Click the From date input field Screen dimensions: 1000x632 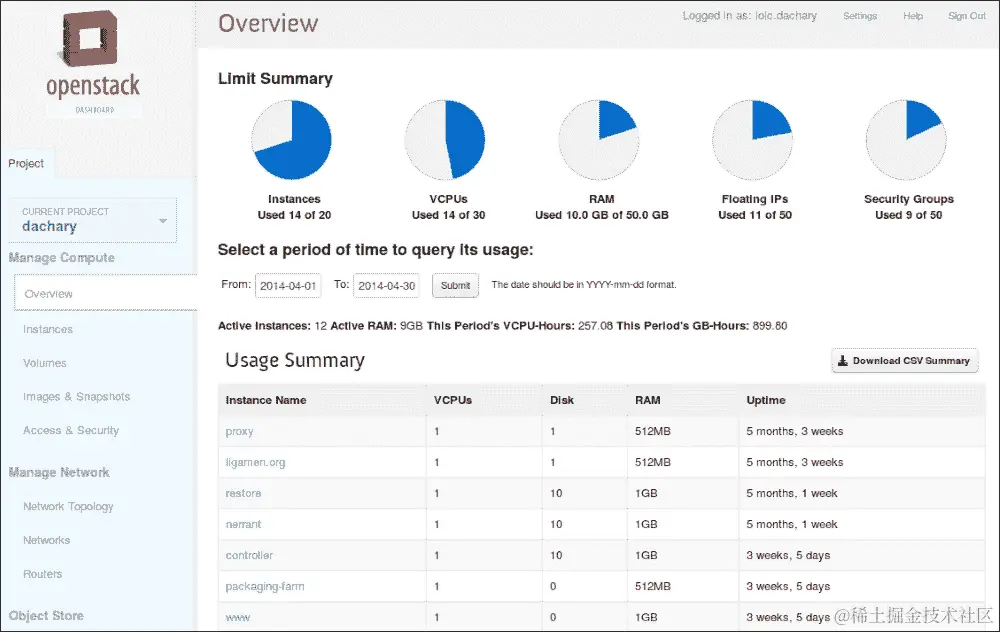290,285
